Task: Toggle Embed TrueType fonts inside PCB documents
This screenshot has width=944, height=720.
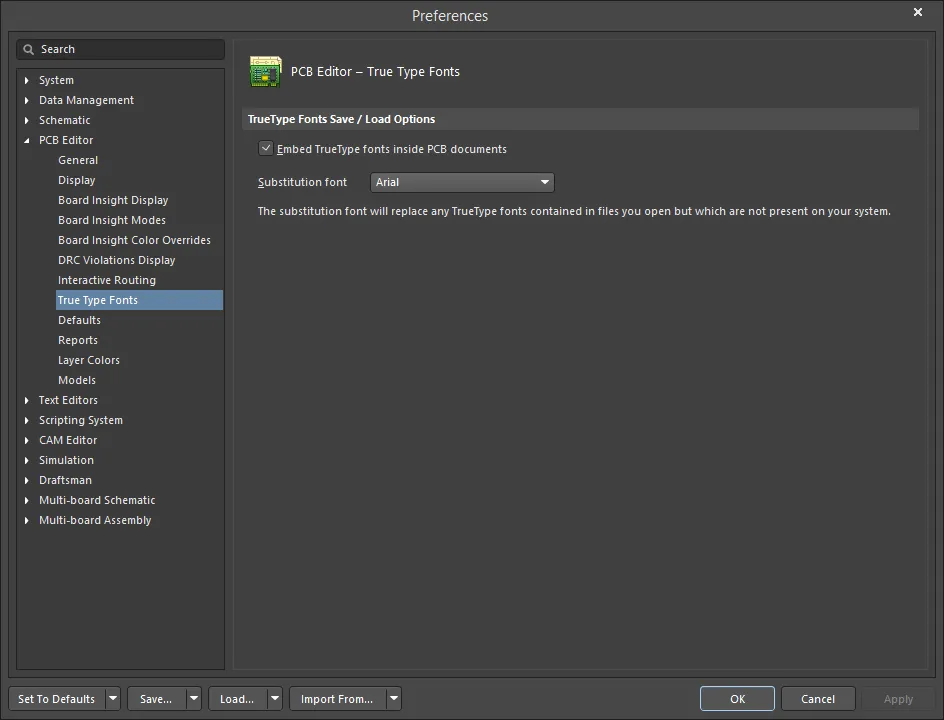Action: tap(266, 148)
